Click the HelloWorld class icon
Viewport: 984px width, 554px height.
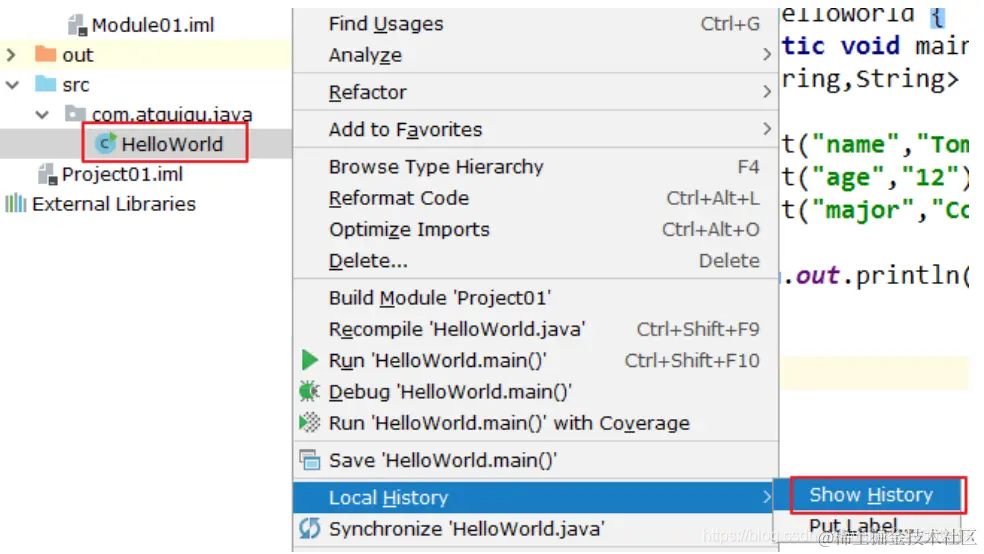click(105, 144)
